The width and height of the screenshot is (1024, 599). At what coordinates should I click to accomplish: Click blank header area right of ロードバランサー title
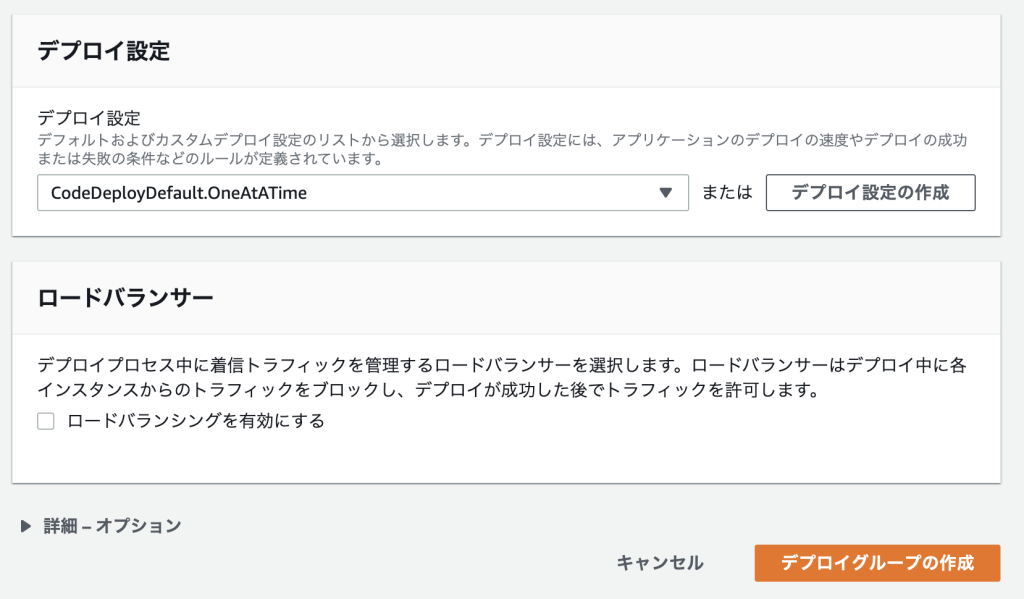point(600,298)
